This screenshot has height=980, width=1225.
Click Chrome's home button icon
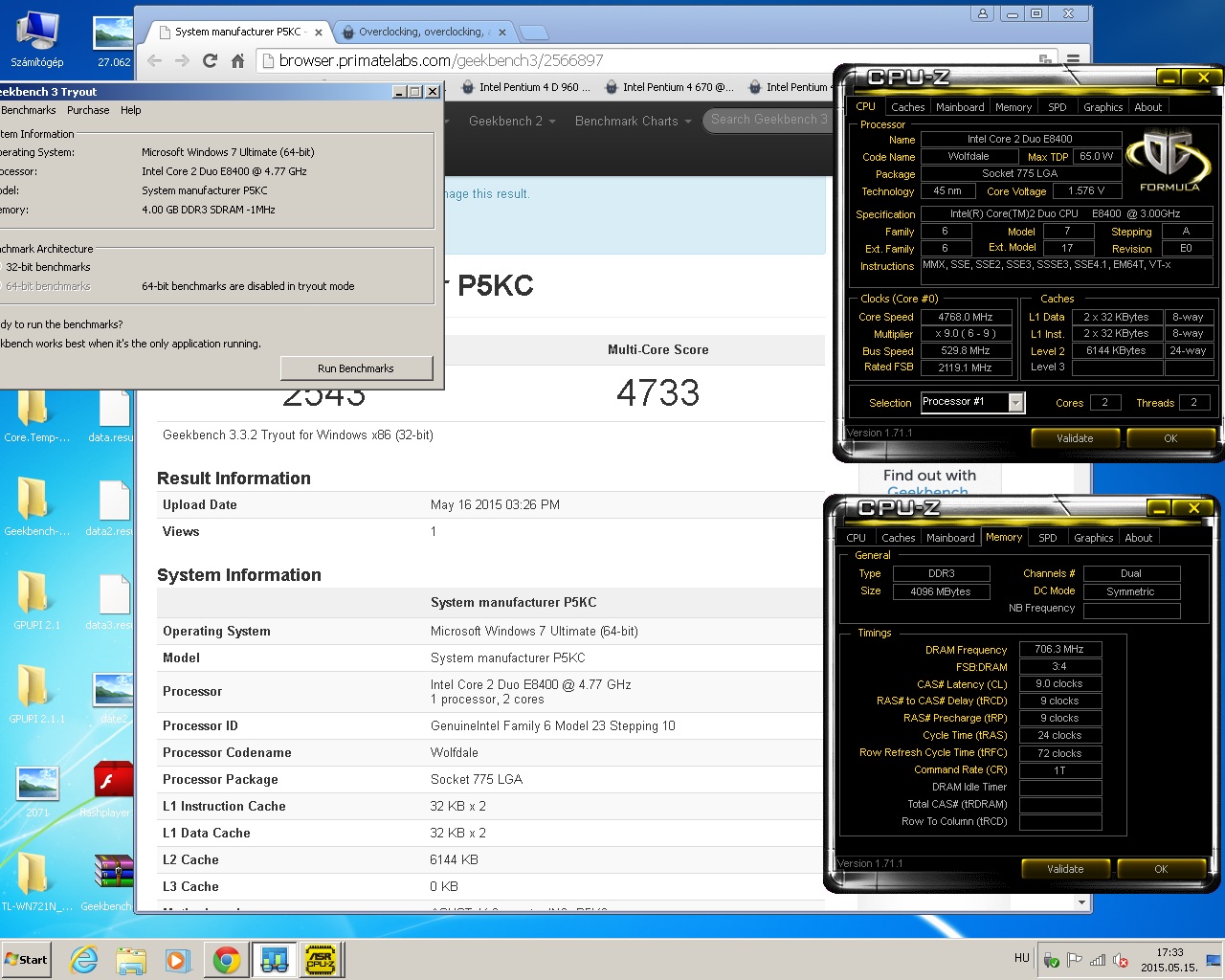click(237, 60)
